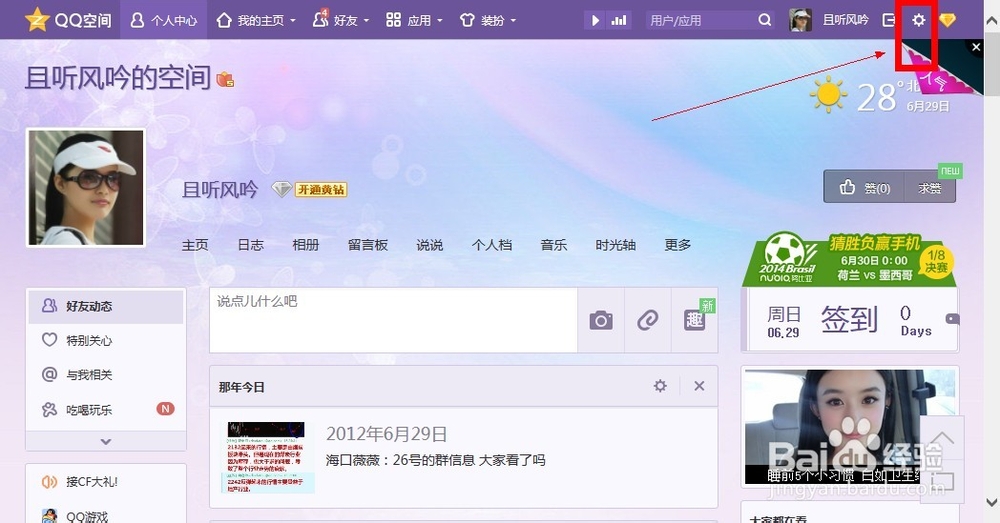
Task: Go to the 相册 tab
Action: point(305,245)
